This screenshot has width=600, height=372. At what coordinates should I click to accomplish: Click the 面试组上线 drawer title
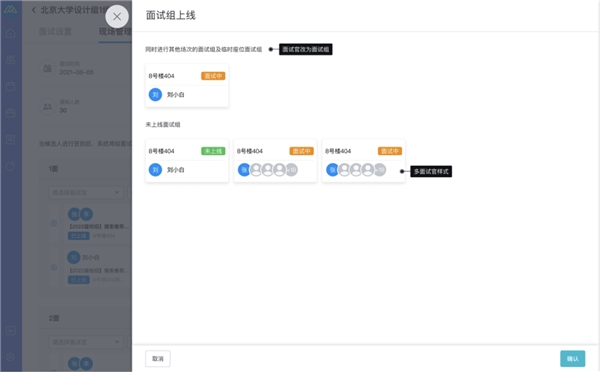(171, 15)
